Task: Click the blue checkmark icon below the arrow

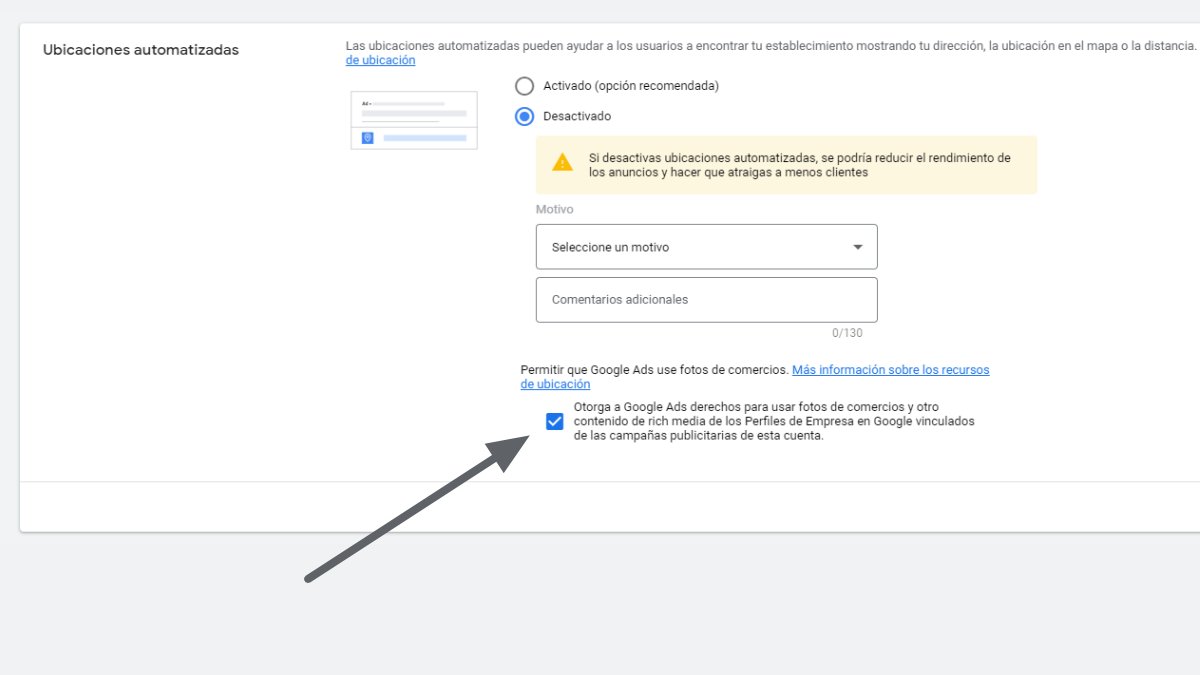Action: click(555, 422)
